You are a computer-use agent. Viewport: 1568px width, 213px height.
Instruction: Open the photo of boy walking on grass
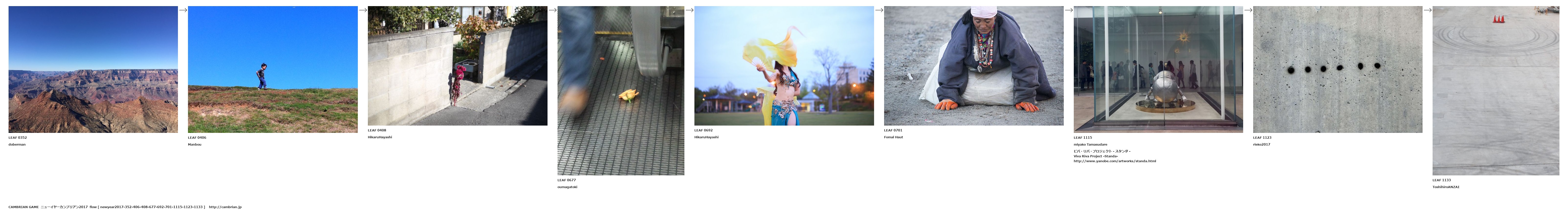coord(273,69)
